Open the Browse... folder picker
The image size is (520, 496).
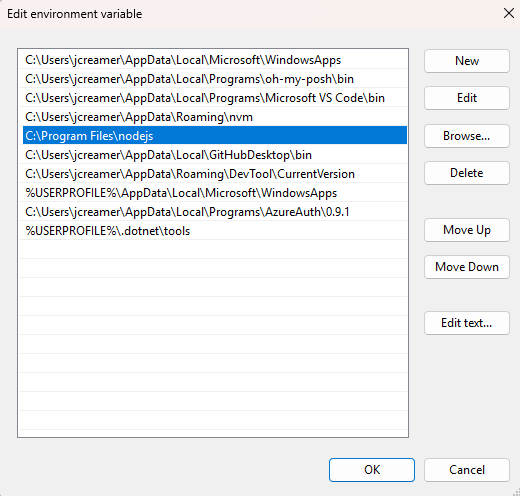coord(467,136)
